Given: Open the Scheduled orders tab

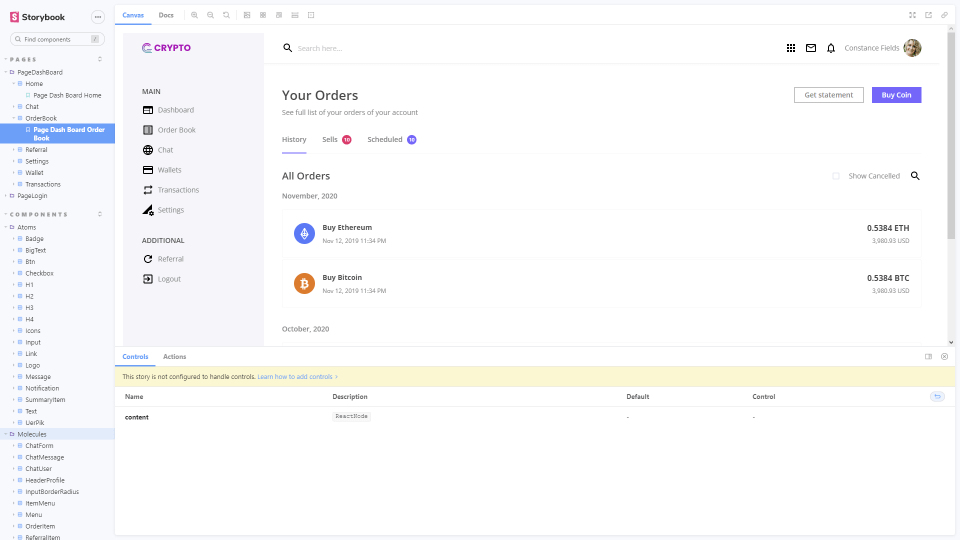Looking at the screenshot, I should point(391,140).
